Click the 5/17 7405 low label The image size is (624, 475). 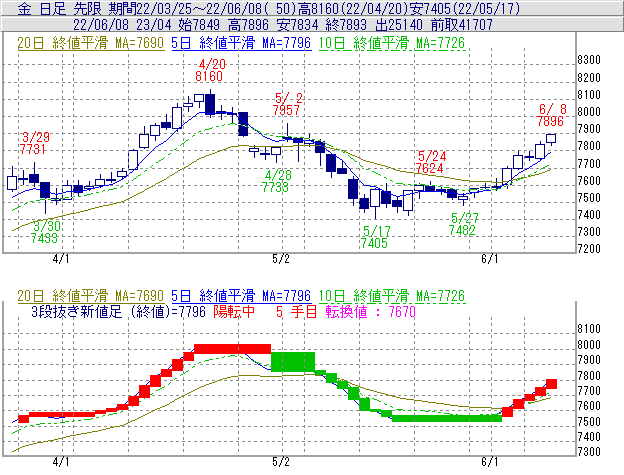pos(375,237)
